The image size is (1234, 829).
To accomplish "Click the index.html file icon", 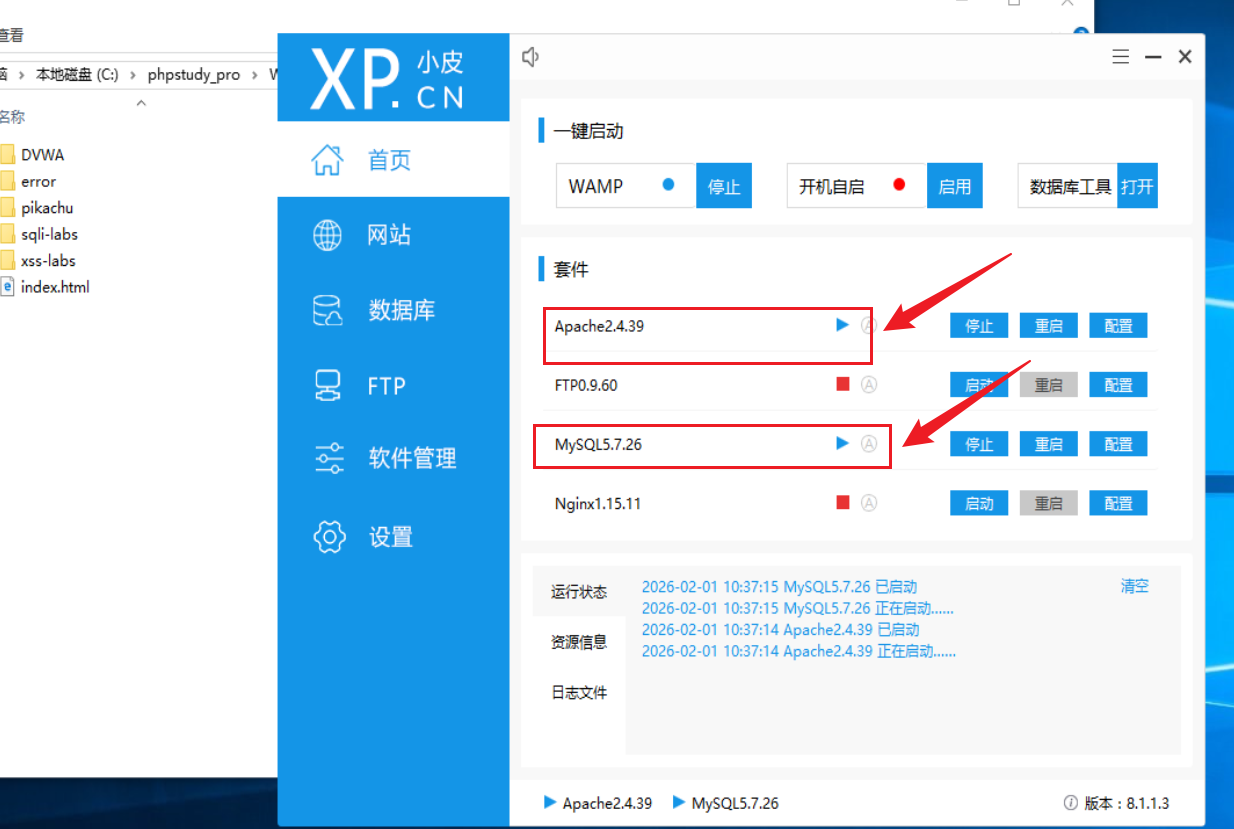I will click(x=6, y=287).
